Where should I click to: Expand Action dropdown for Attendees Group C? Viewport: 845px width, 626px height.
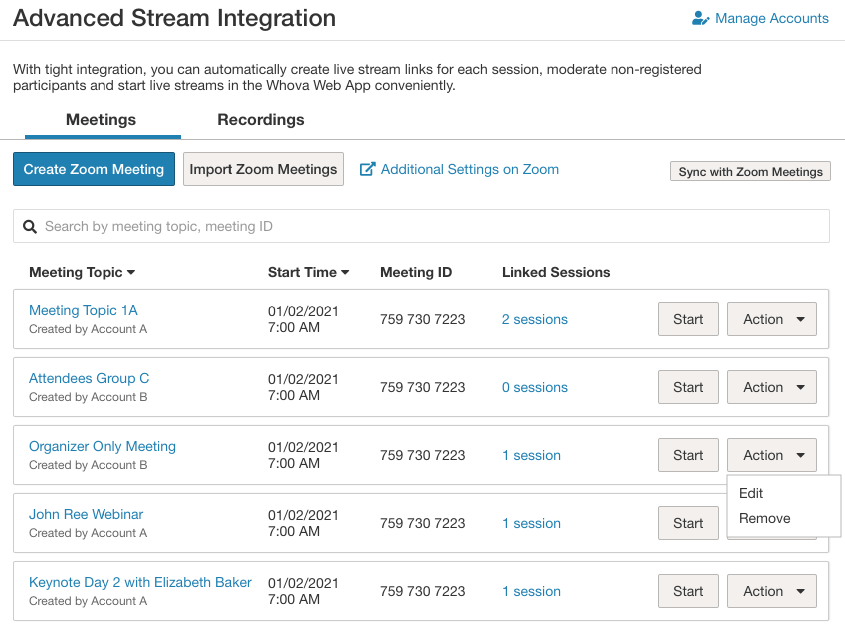[771, 387]
